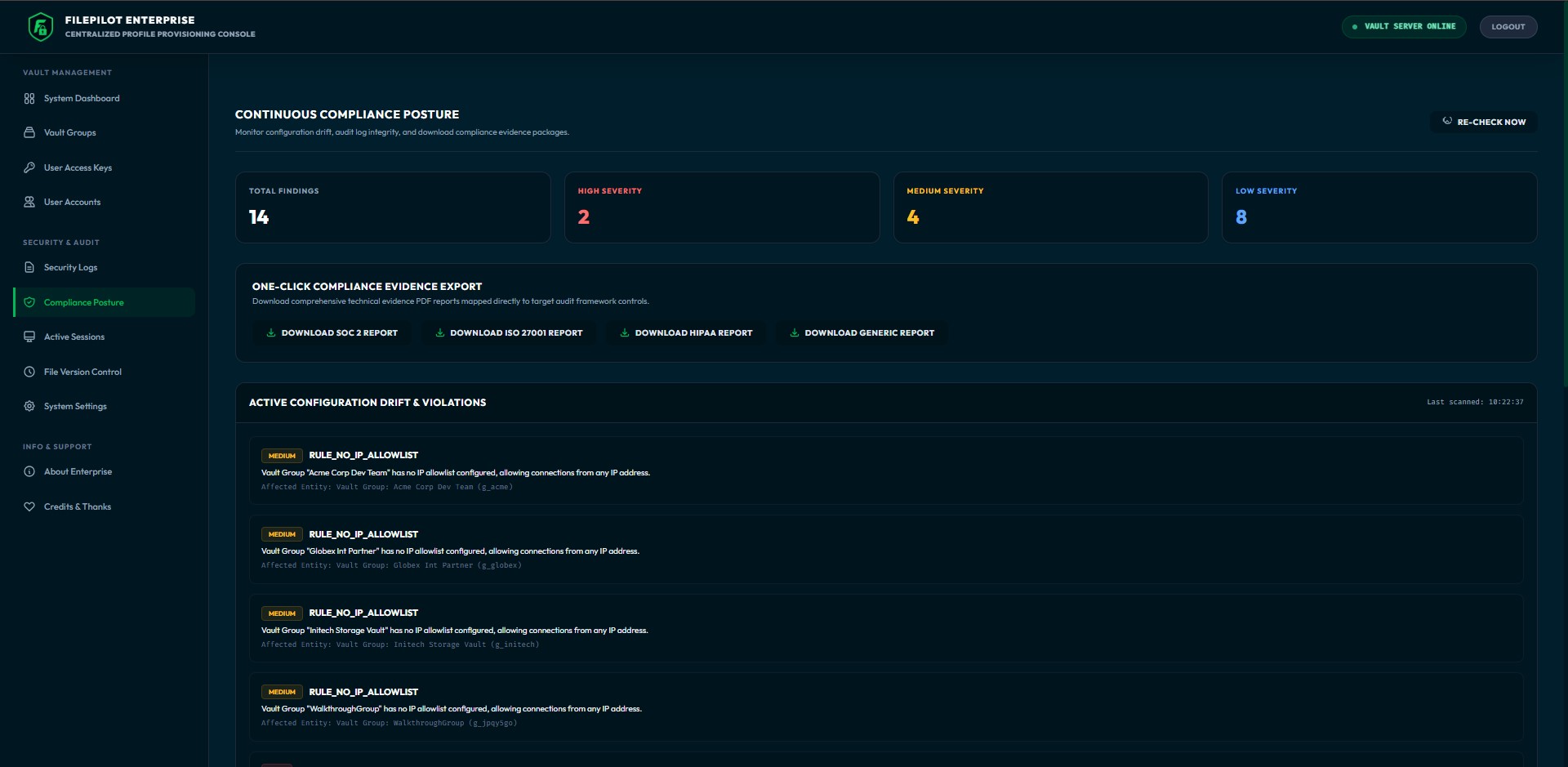Click Active Configuration Drift & Violations heading

tap(367, 403)
